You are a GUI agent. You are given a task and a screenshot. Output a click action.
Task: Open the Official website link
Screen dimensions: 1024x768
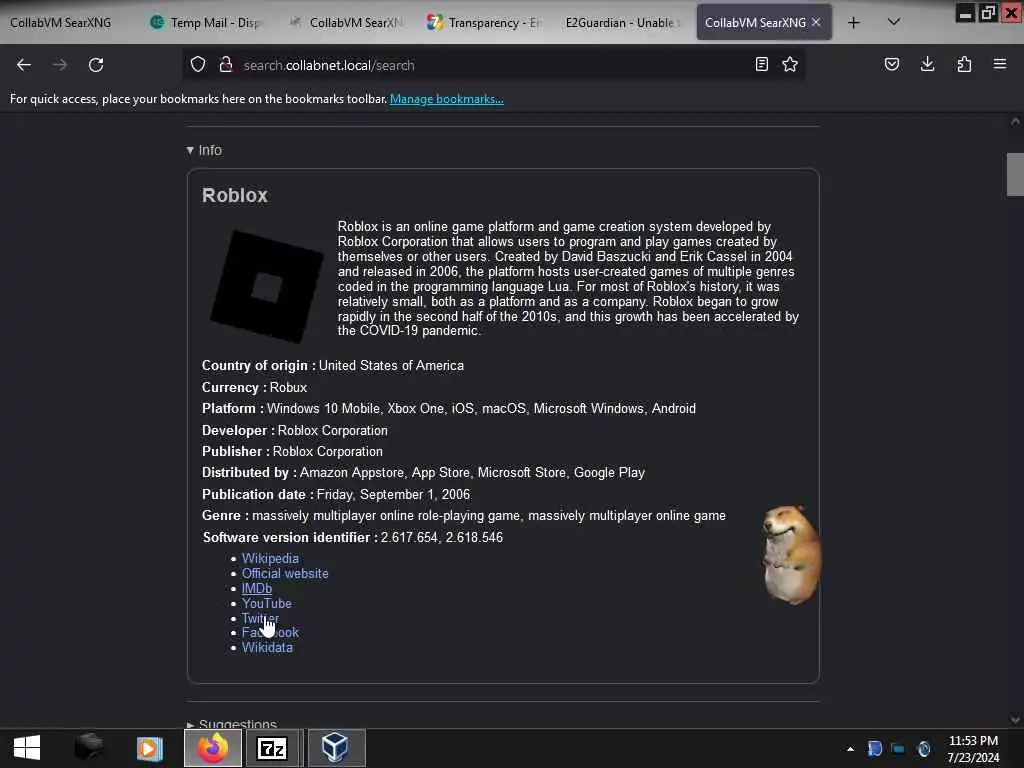285,573
